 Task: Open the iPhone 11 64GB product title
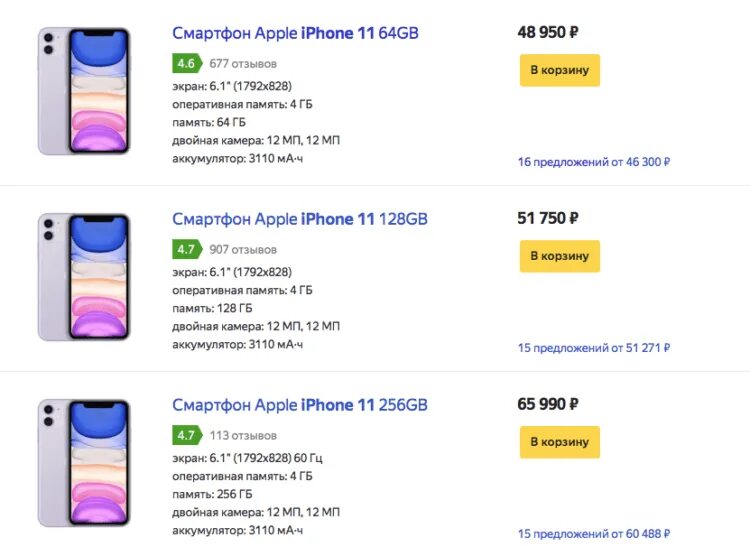tap(295, 33)
